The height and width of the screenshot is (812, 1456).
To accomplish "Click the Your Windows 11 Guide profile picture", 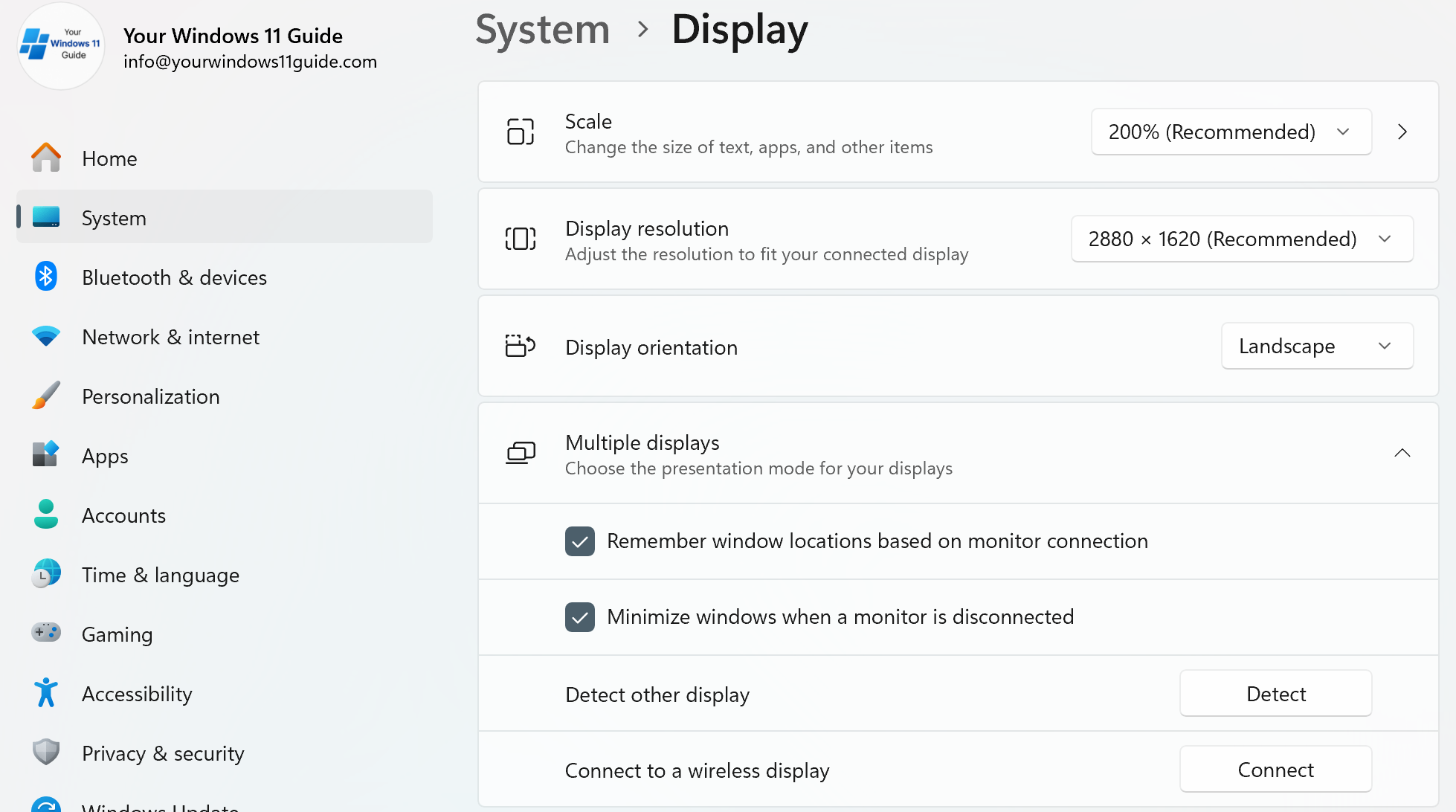I will (61, 46).
